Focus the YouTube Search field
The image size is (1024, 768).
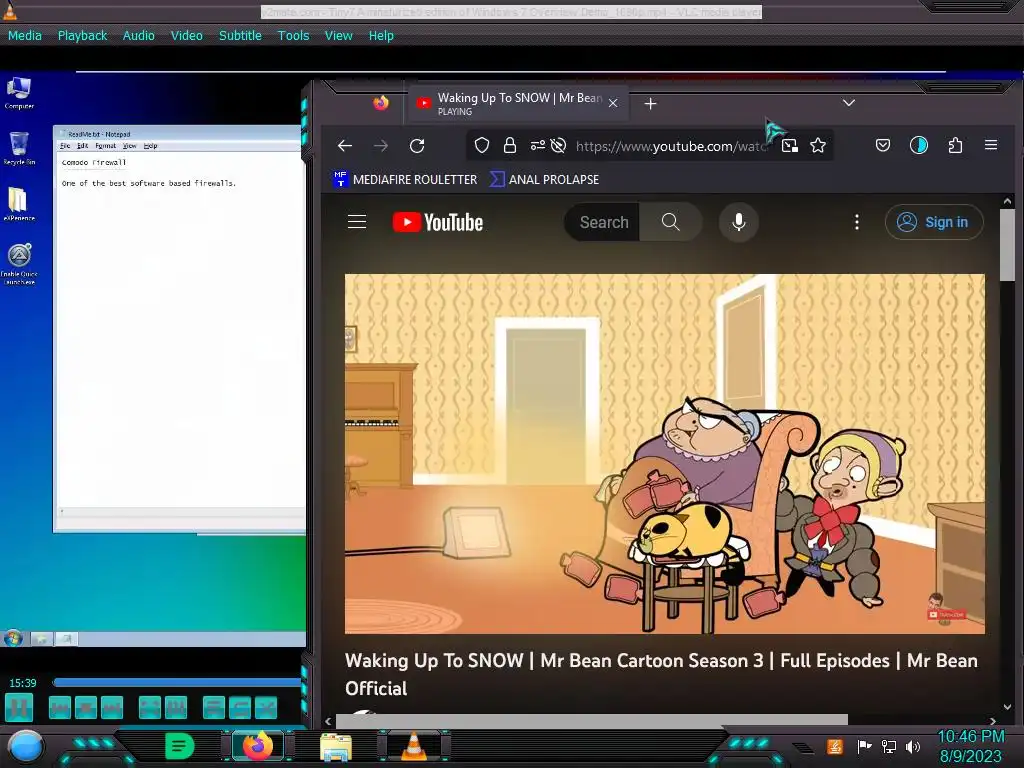[602, 222]
